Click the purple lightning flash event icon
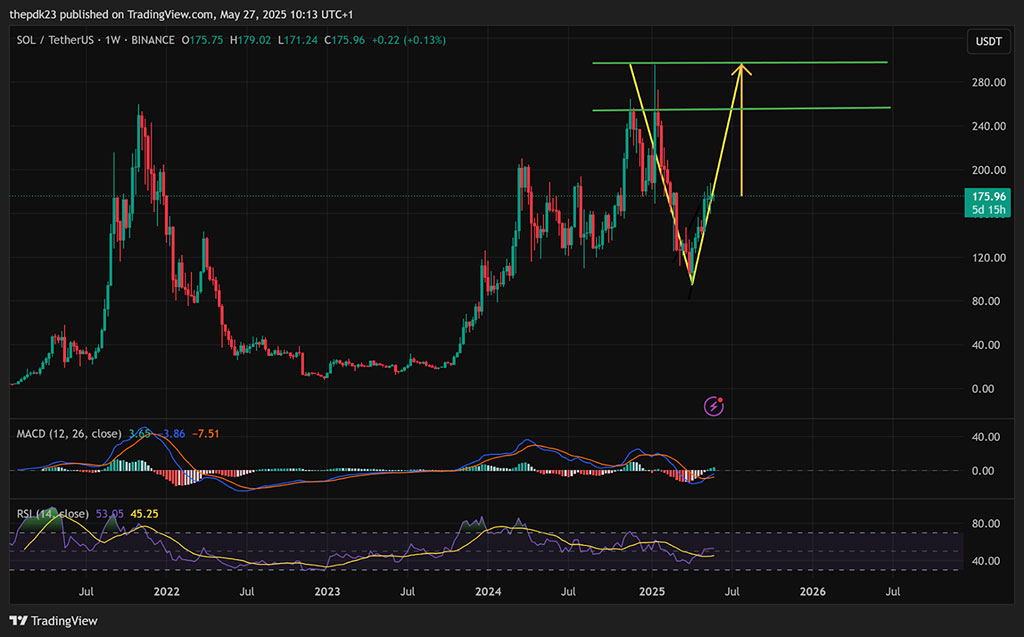The image size is (1024, 637). pyautogui.click(x=714, y=406)
